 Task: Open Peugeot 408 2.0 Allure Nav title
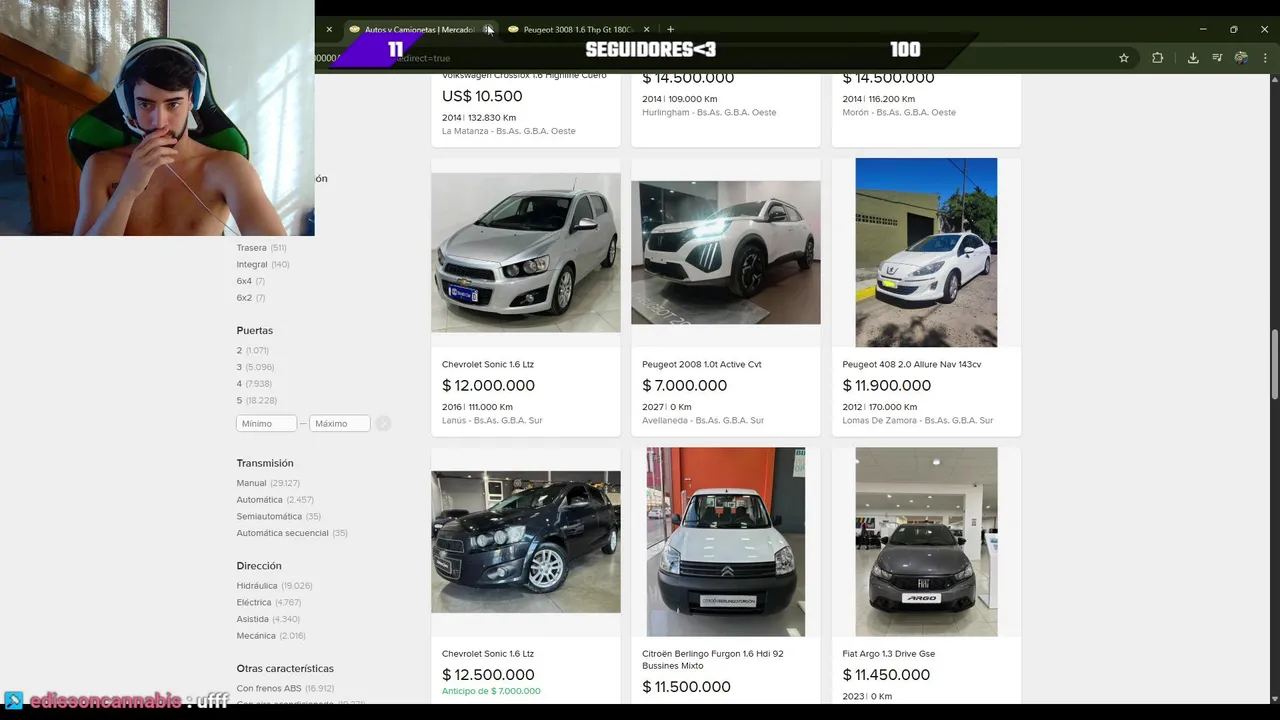tap(912, 364)
